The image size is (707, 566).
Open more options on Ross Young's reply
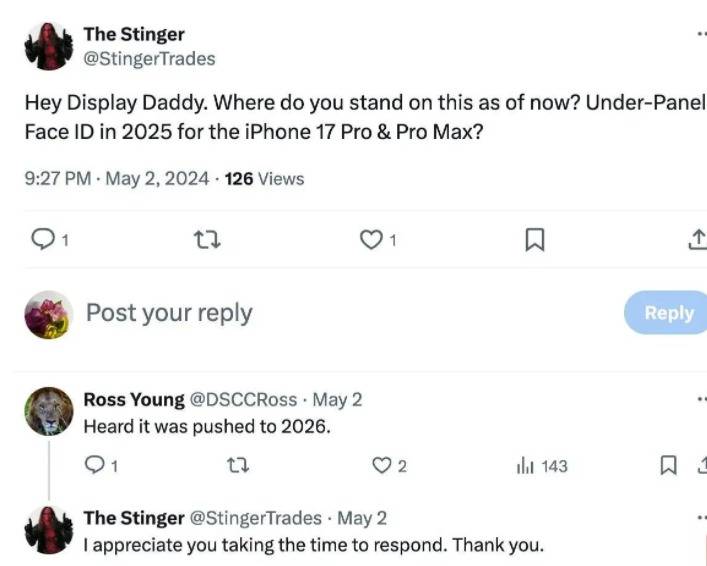tap(700, 399)
